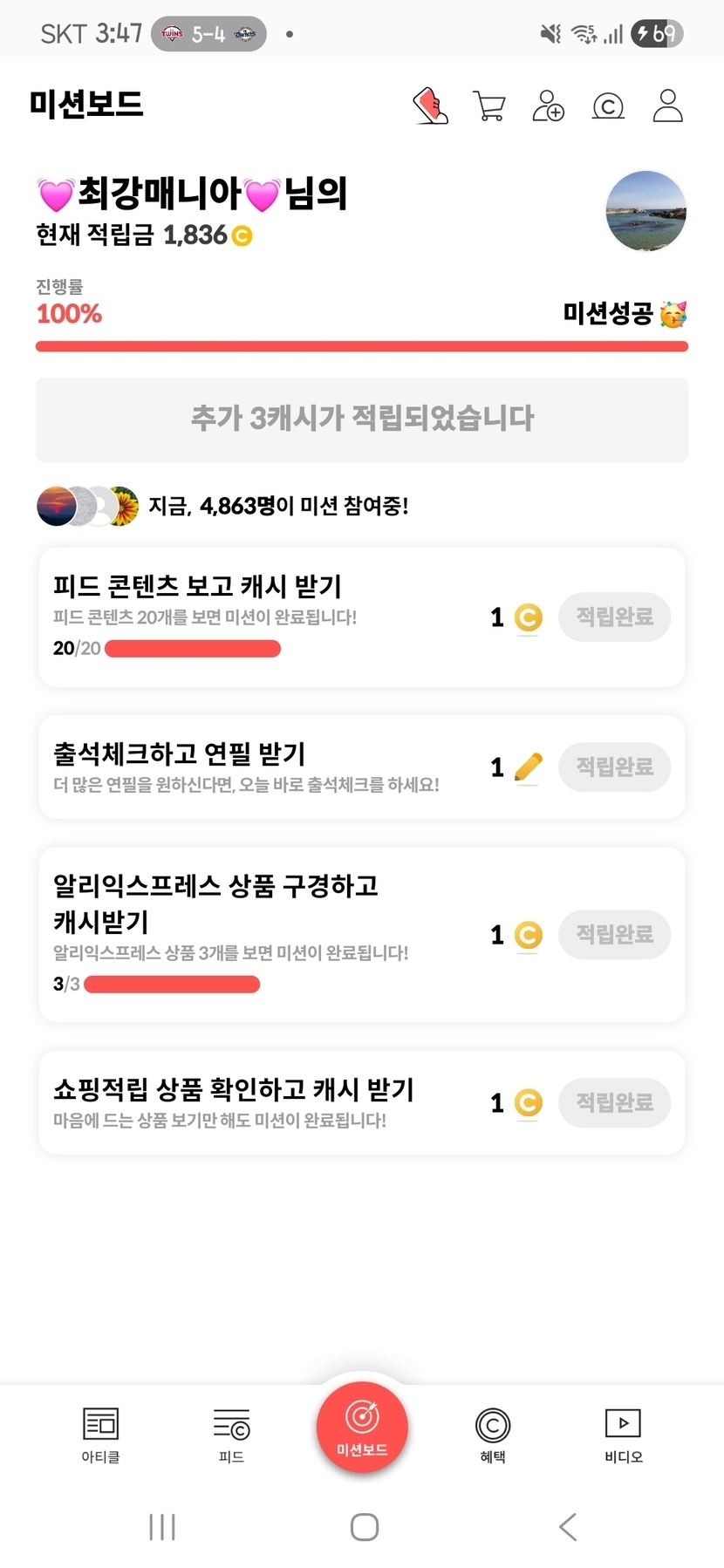Open the 혜택 tab
The width and height of the screenshot is (724, 1568).
493,1434
